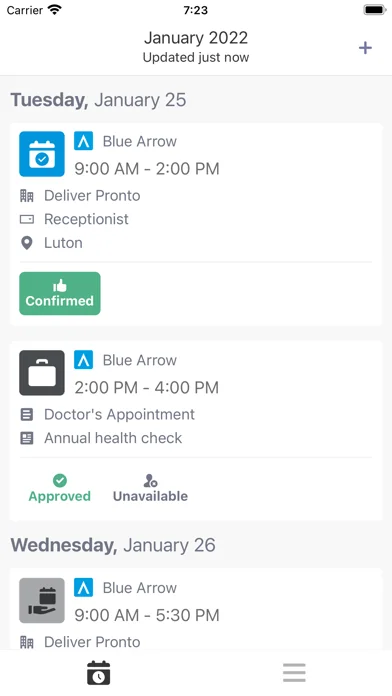Open the blue confirmed shift calendar icon
Screen dimensions: 392x696
click(42, 154)
